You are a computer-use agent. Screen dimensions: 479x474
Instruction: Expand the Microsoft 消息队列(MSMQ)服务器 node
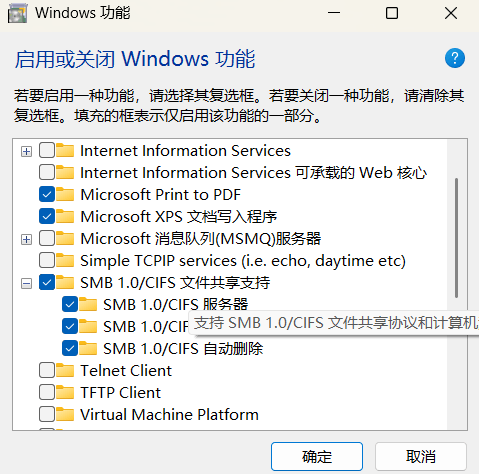pyautogui.click(x=26, y=240)
